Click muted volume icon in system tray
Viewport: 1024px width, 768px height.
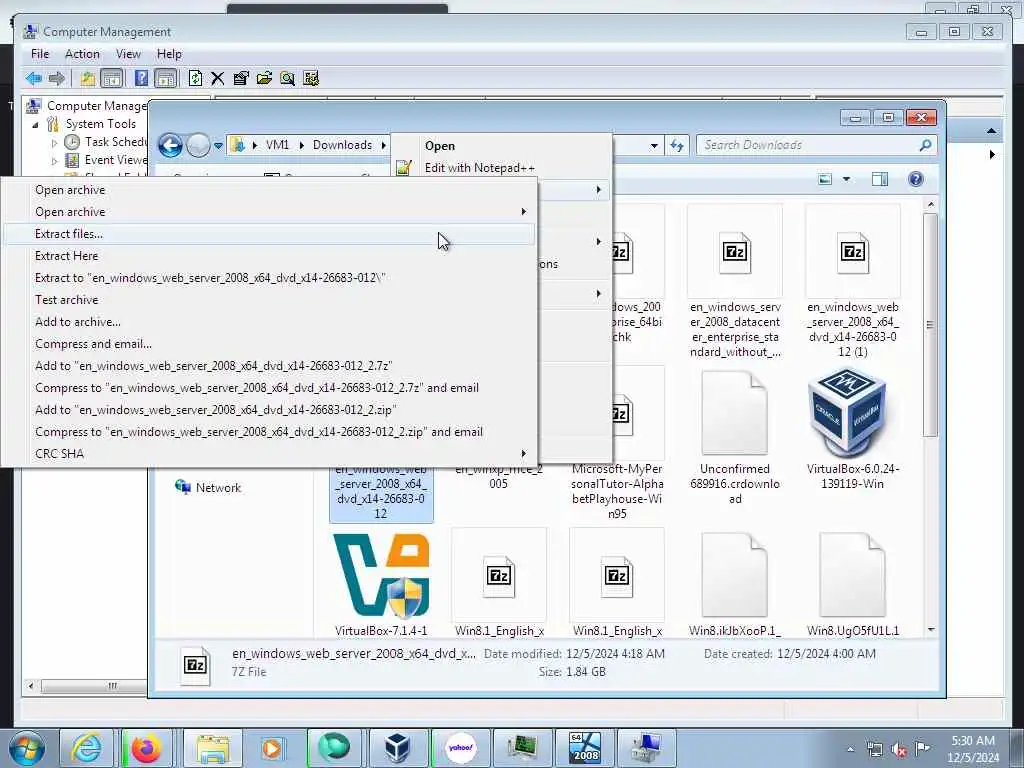(899, 749)
